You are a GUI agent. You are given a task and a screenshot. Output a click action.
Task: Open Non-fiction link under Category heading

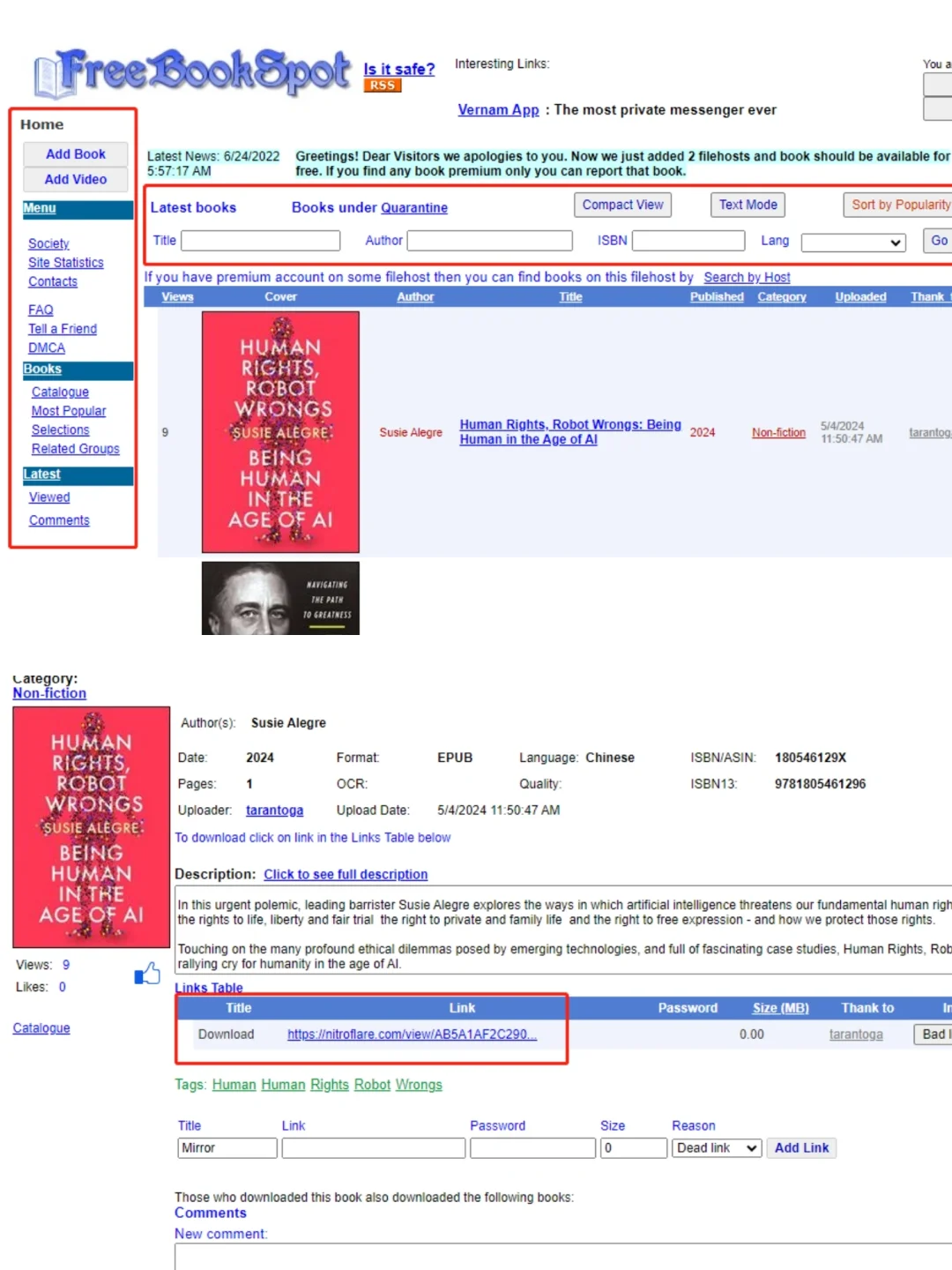(49, 693)
